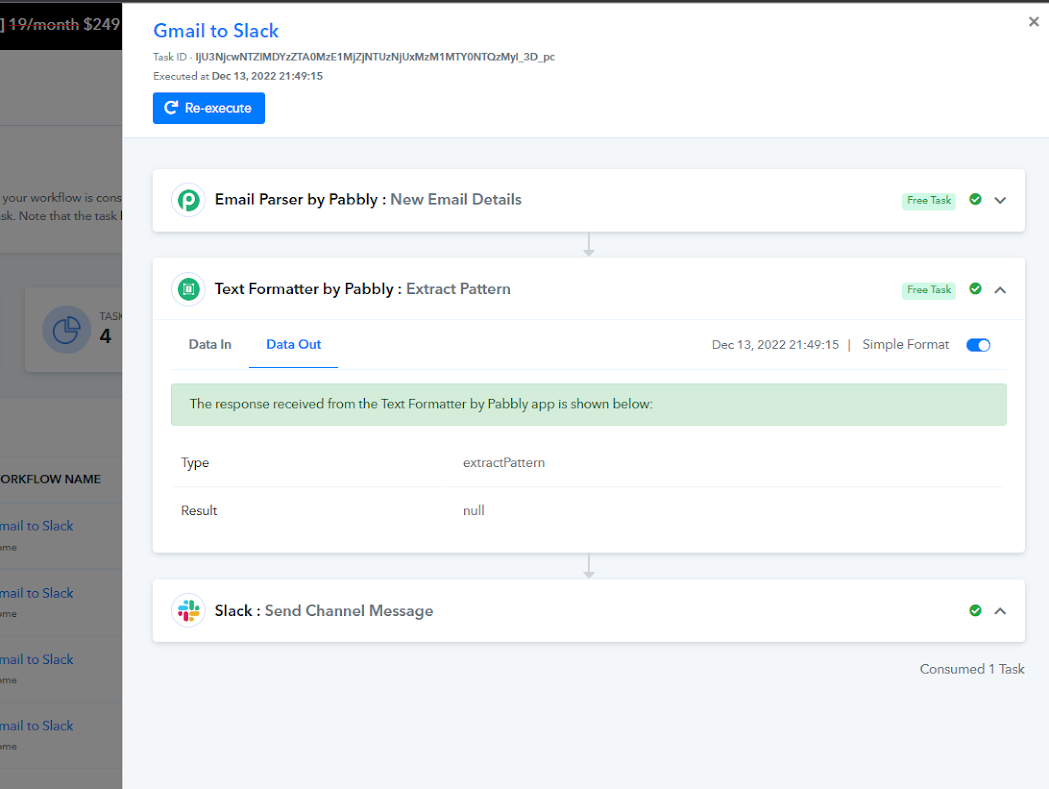Click Free Task badge on Text Formatter step
This screenshot has width=1049, height=789.
pos(929,290)
